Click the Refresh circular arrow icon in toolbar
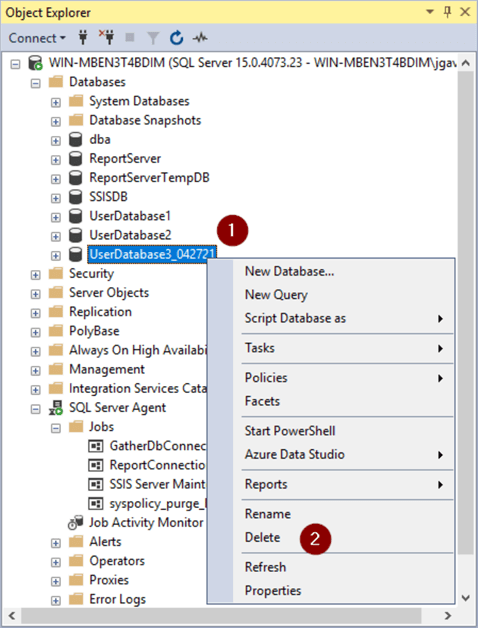Image resolution: width=478 pixels, height=628 pixels. point(176,38)
